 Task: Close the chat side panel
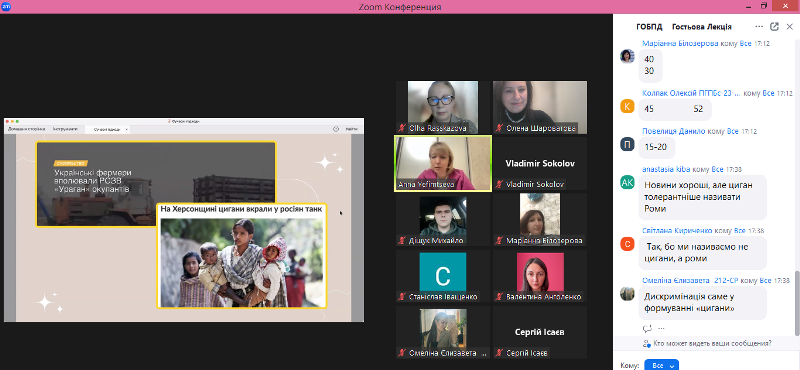pyautogui.click(x=789, y=27)
